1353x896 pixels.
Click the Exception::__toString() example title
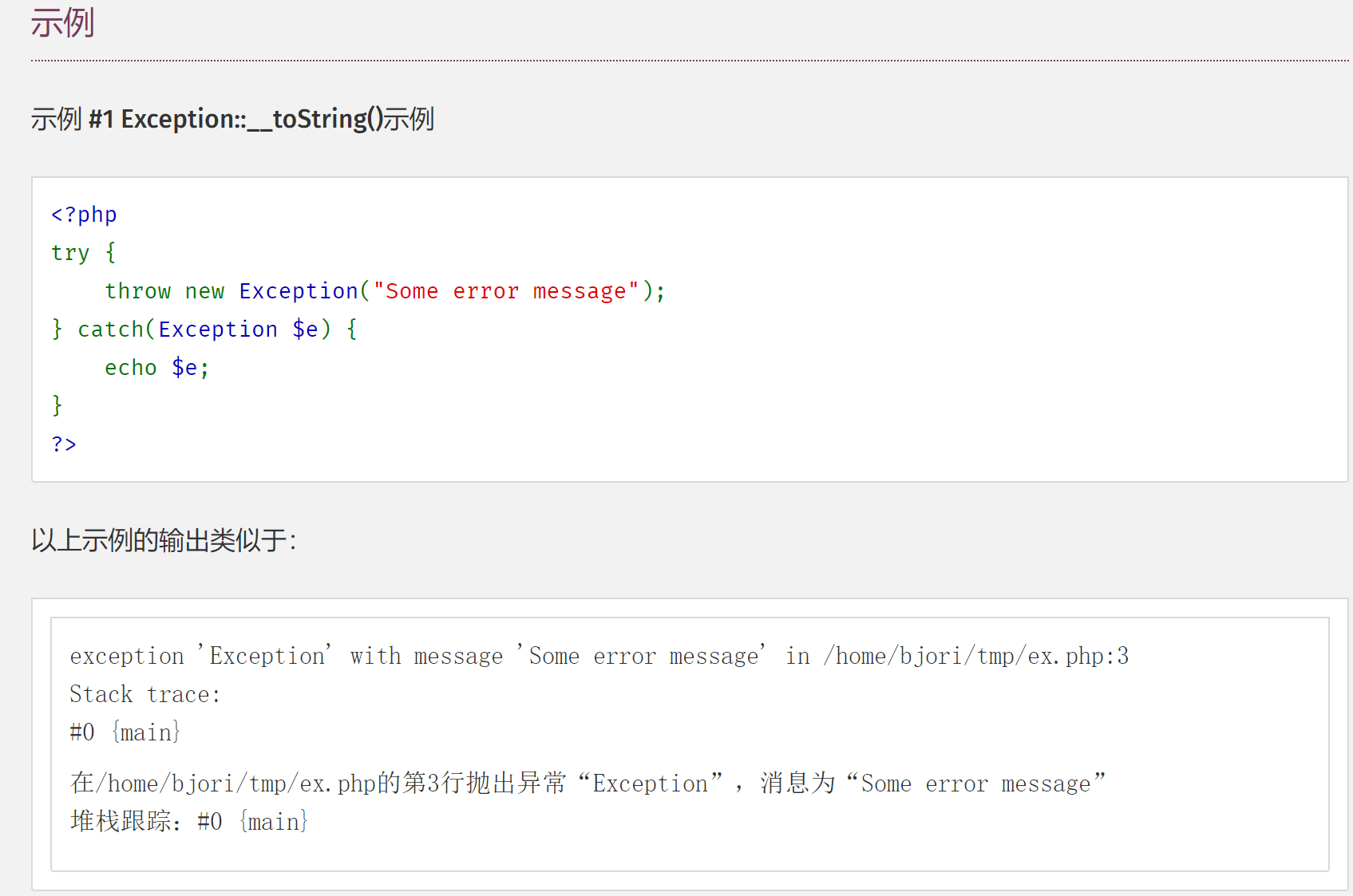coord(232,119)
